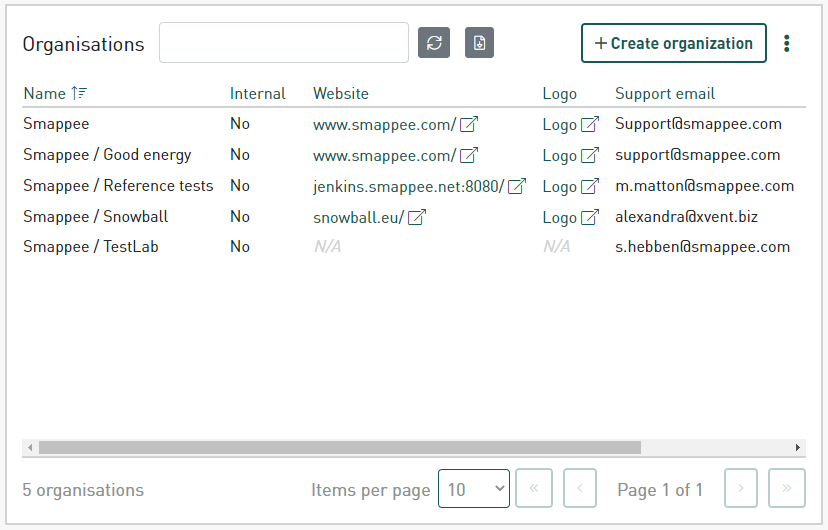Click the N/A logo cell for TestLab
The height and width of the screenshot is (530, 828).
[557, 247]
